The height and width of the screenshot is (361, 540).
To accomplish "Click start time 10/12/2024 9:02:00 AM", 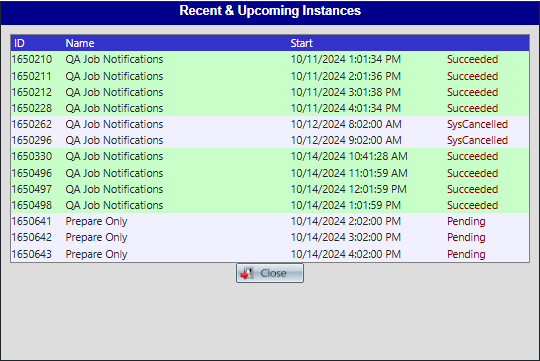I will click(346, 140).
